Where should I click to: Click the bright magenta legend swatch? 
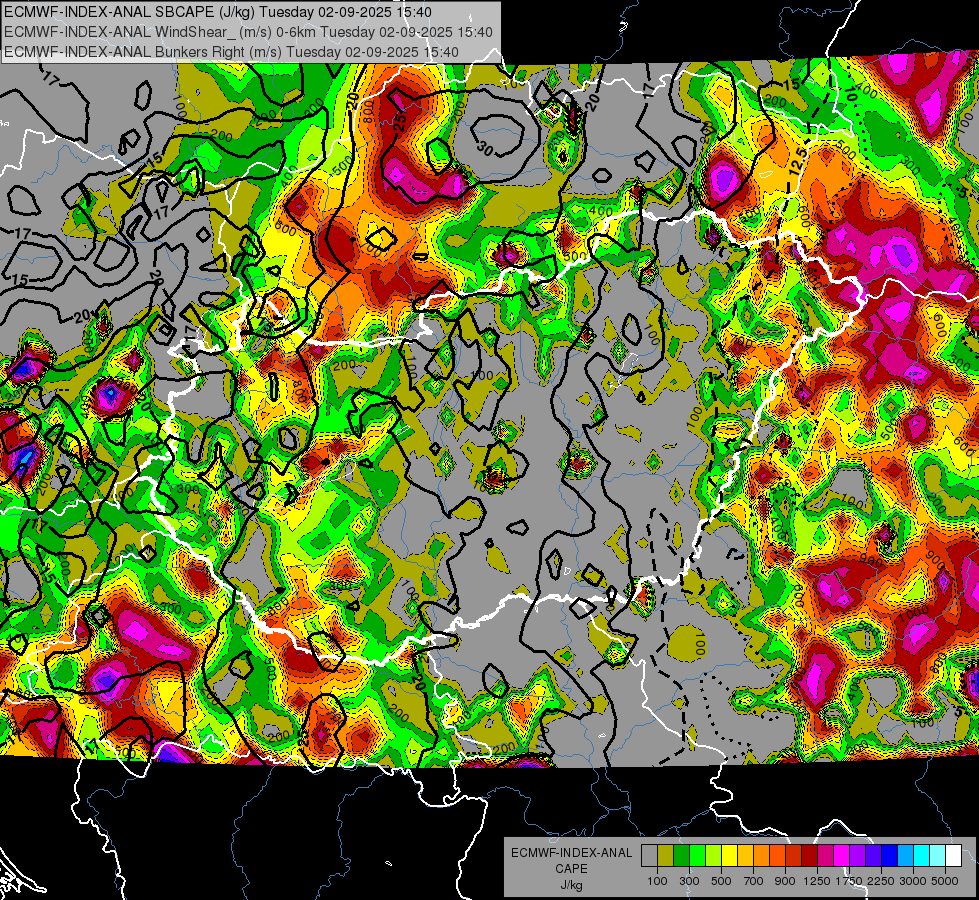point(842,855)
